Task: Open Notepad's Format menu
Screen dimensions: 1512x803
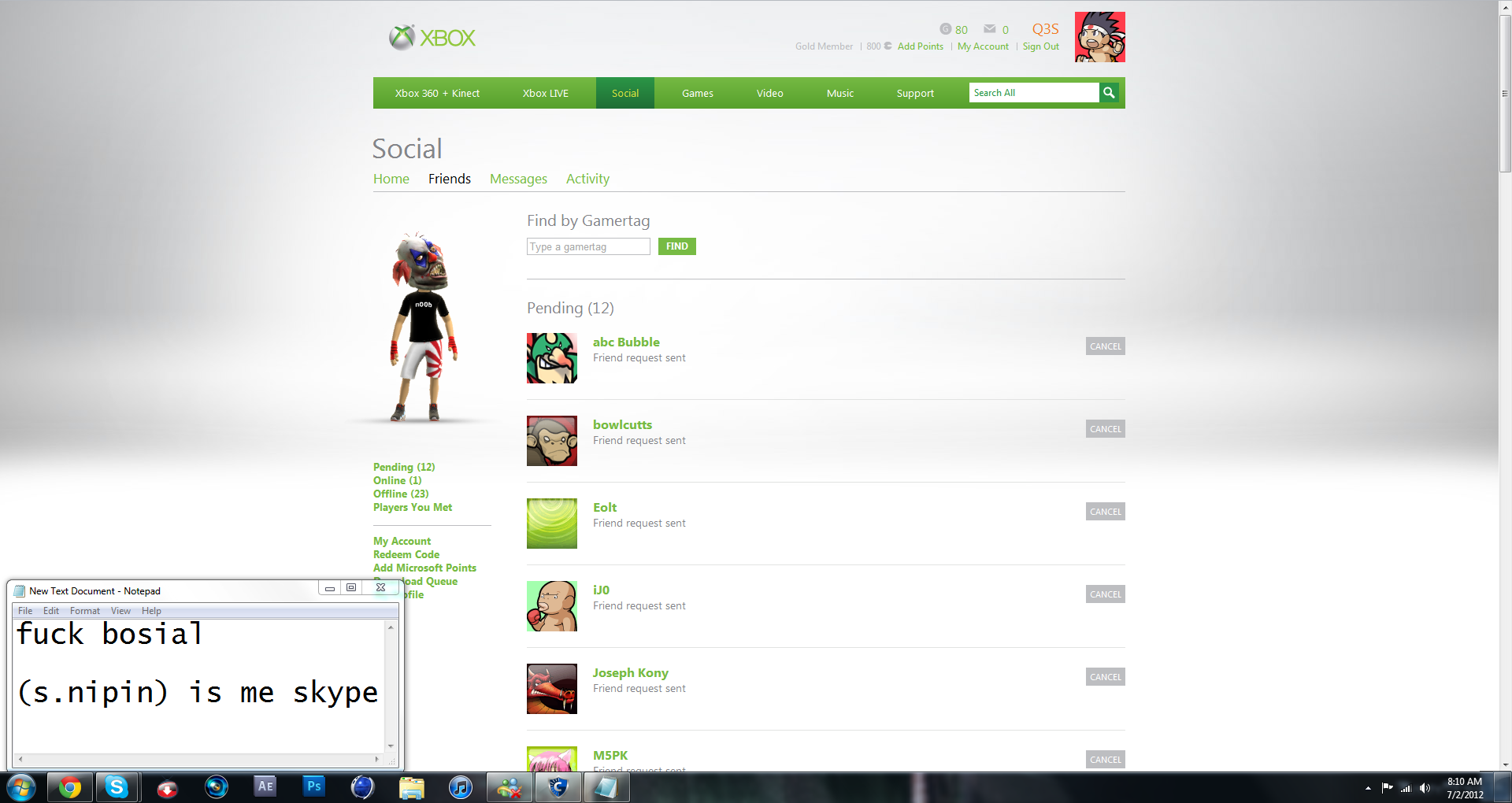Action: (x=85, y=611)
